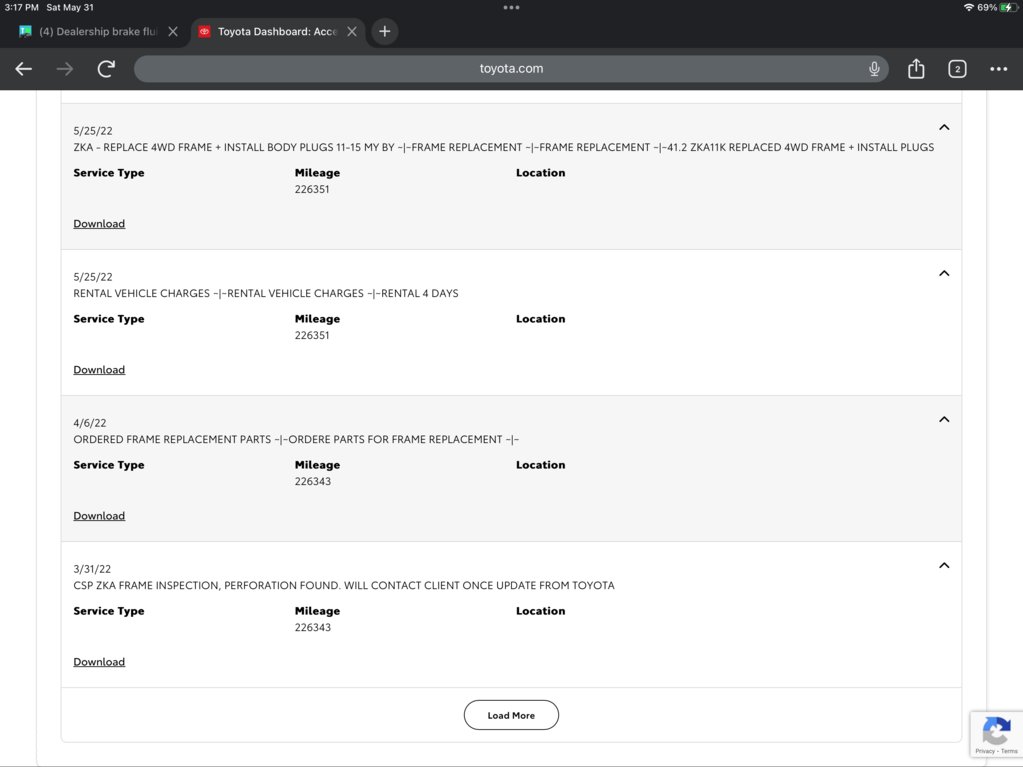
Task: Download the ordered frame replacement parts record
Action: [x=99, y=516]
